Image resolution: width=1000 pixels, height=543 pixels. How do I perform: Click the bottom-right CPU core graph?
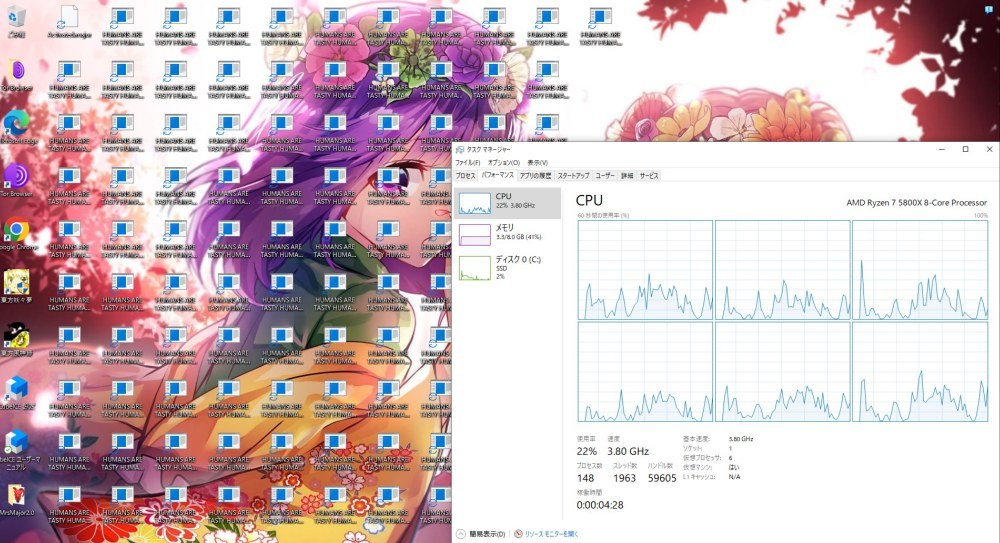920,371
